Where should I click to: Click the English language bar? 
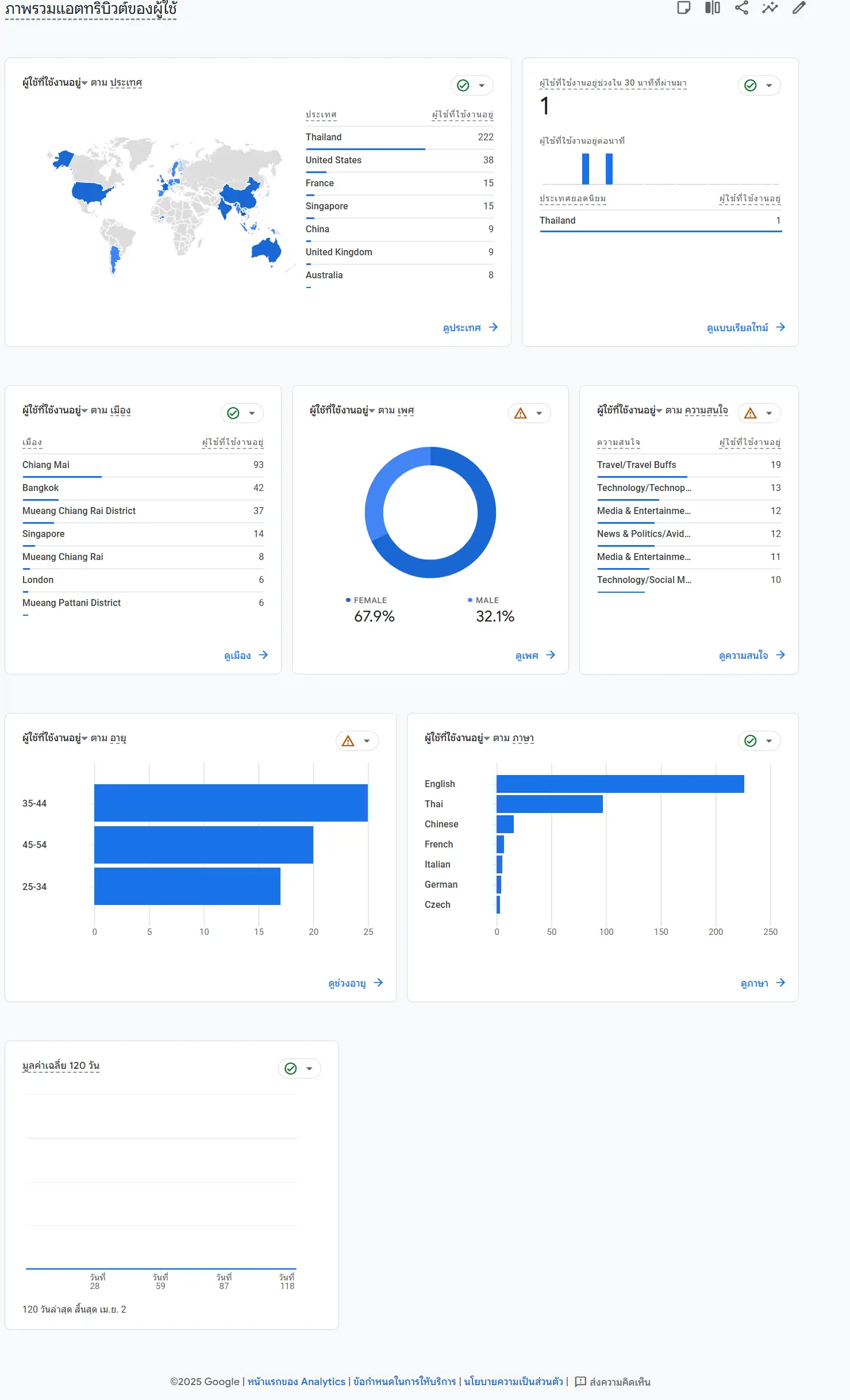pos(620,784)
